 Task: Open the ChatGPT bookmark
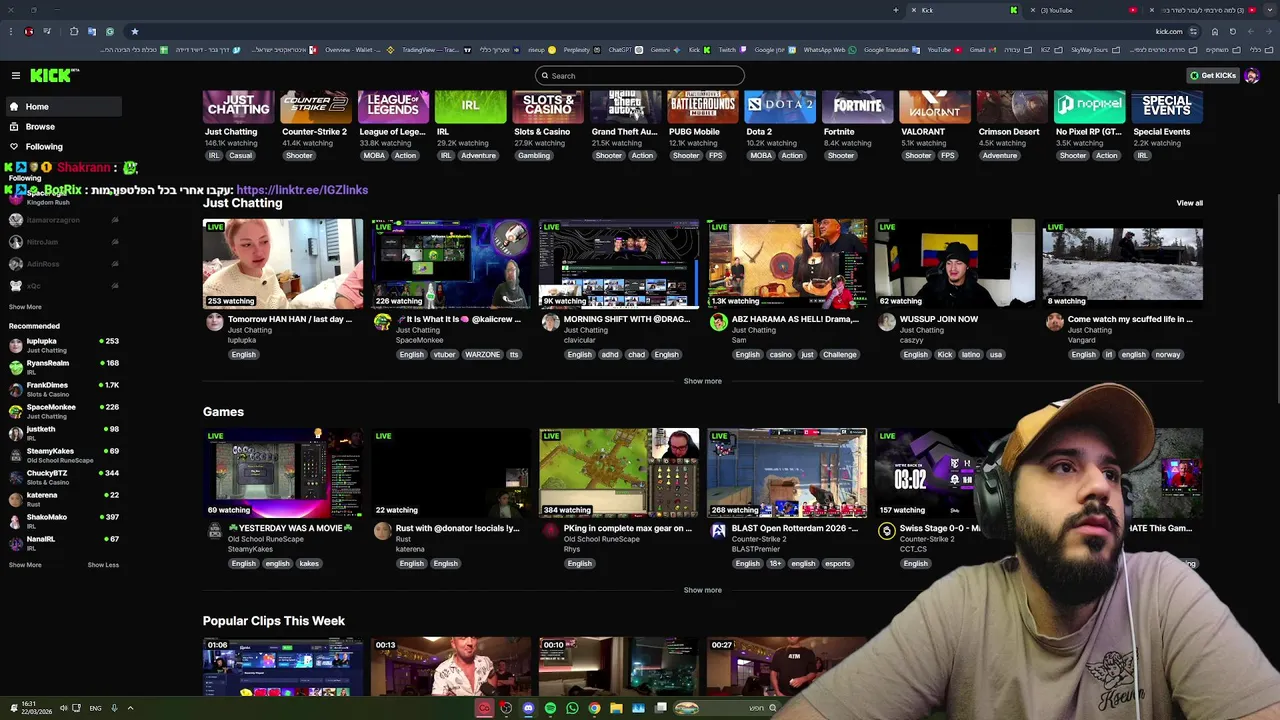point(624,49)
